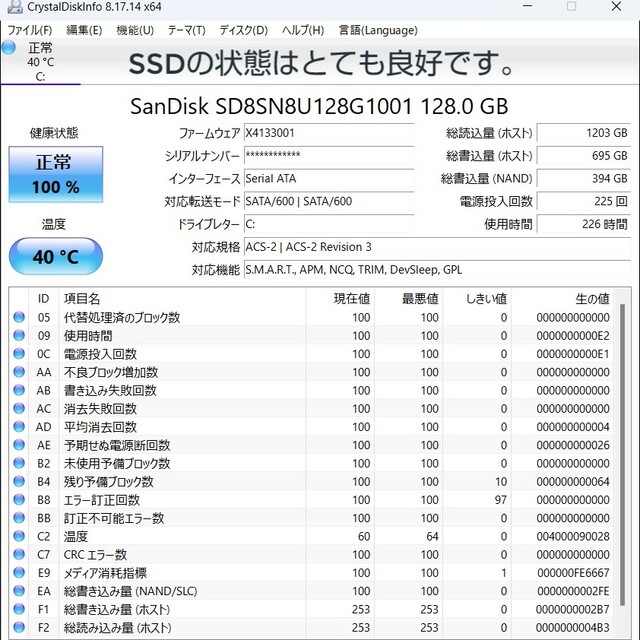Open the テーマ(T) menu
This screenshot has height=640, width=640.
[187, 31]
